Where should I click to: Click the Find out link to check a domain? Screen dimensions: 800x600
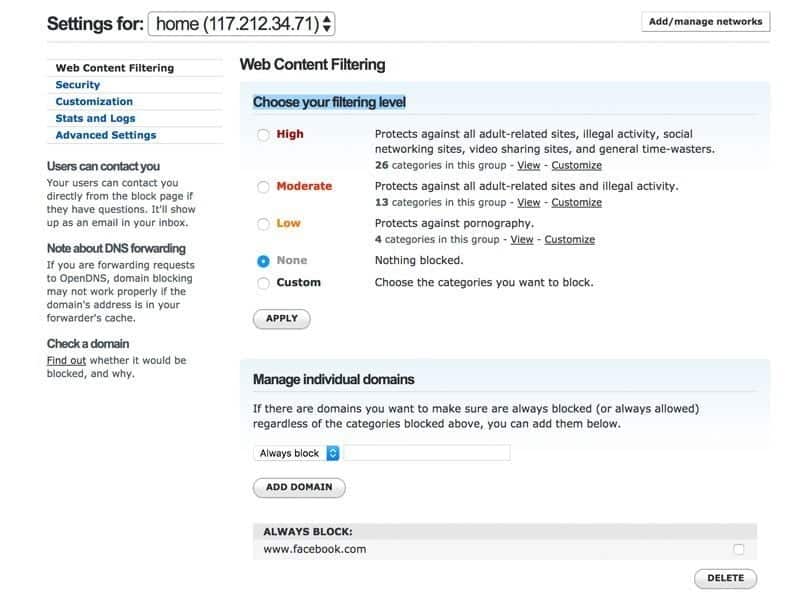66,360
